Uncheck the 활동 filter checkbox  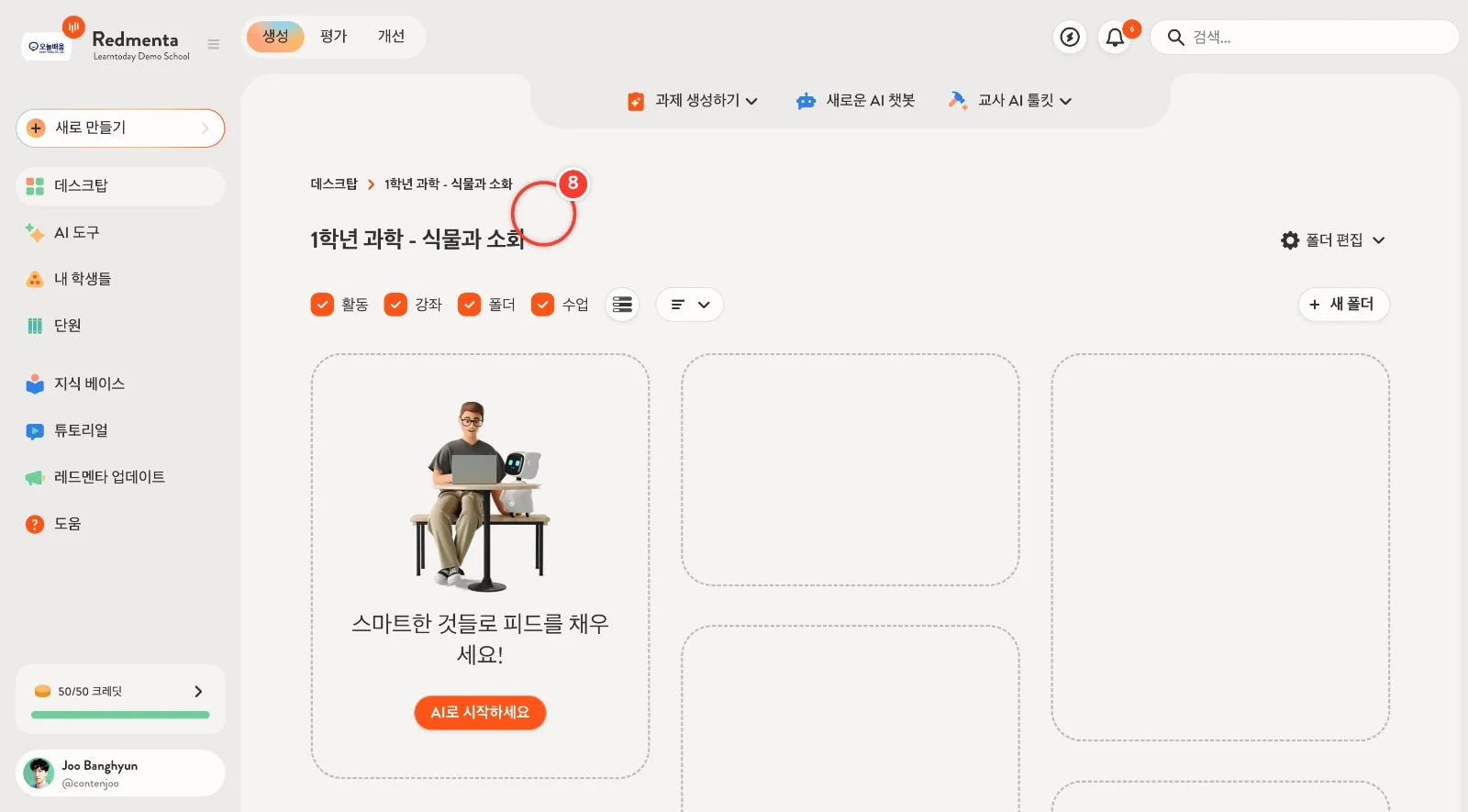pyautogui.click(x=322, y=305)
